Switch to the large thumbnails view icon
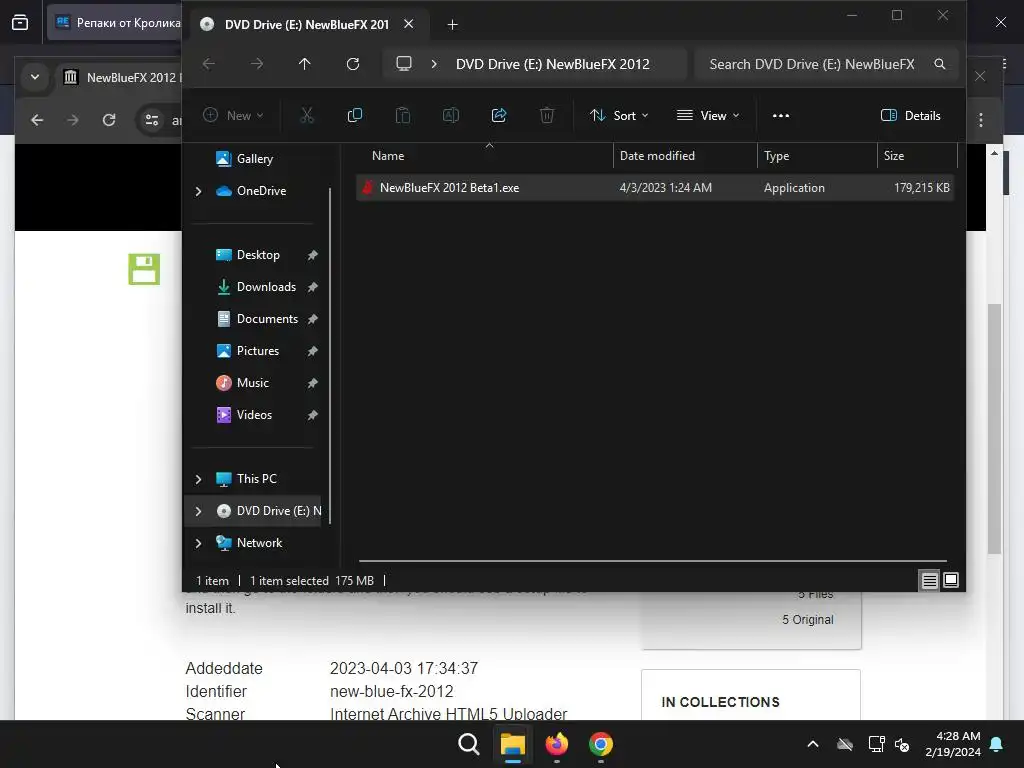Viewport: 1024px width, 768px height. (x=951, y=580)
